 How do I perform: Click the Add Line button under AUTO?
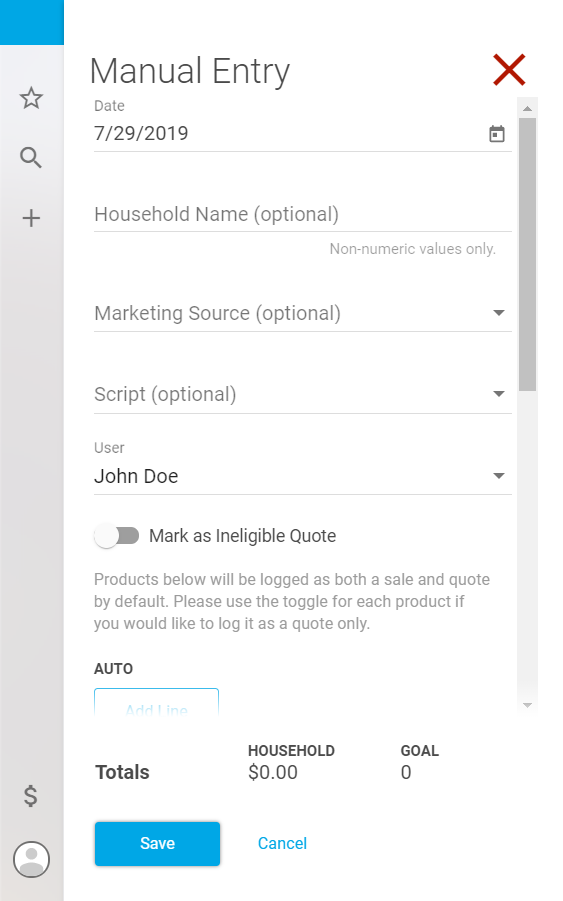[x=156, y=702]
